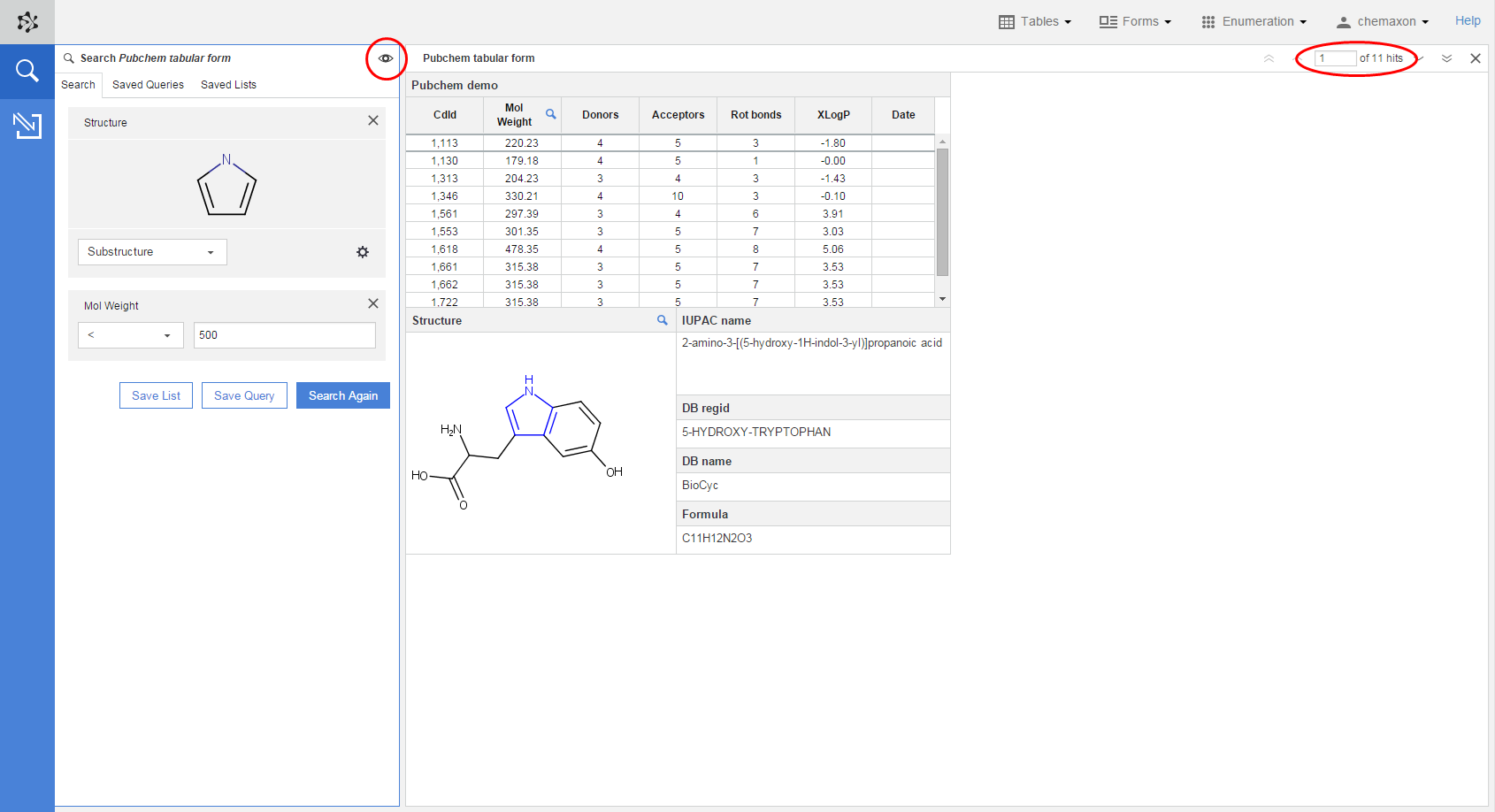Switch to the Saved Lists tab
This screenshot has height=812, width=1495.
coord(228,85)
